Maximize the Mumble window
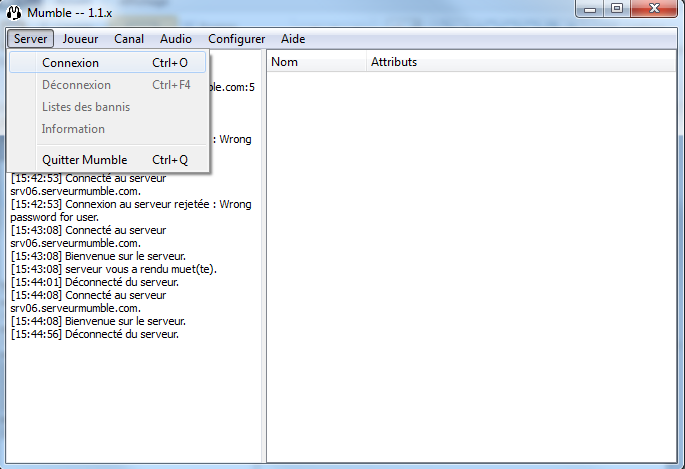685x469 pixels. tap(617, 9)
